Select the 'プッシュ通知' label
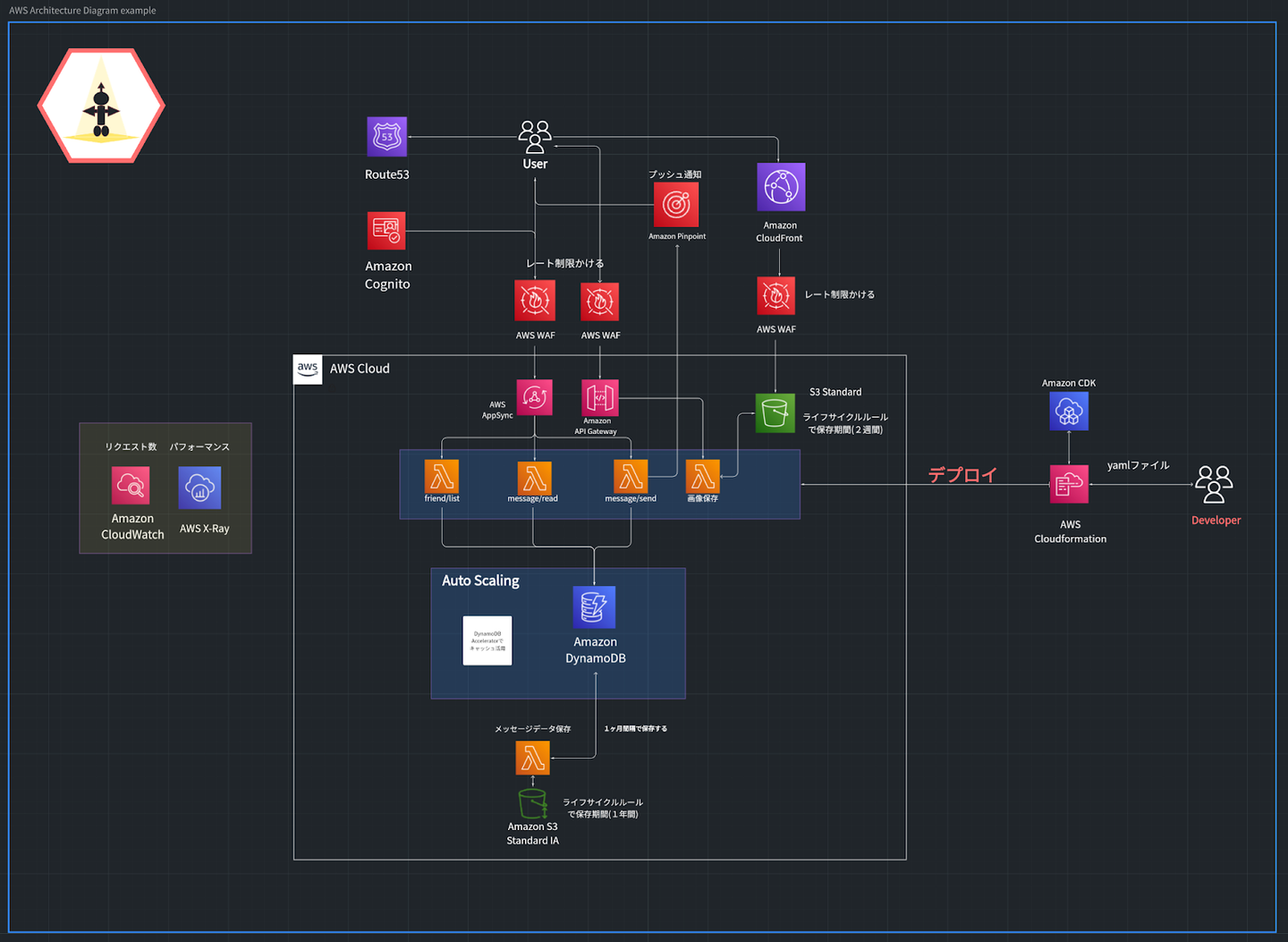 coord(675,174)
